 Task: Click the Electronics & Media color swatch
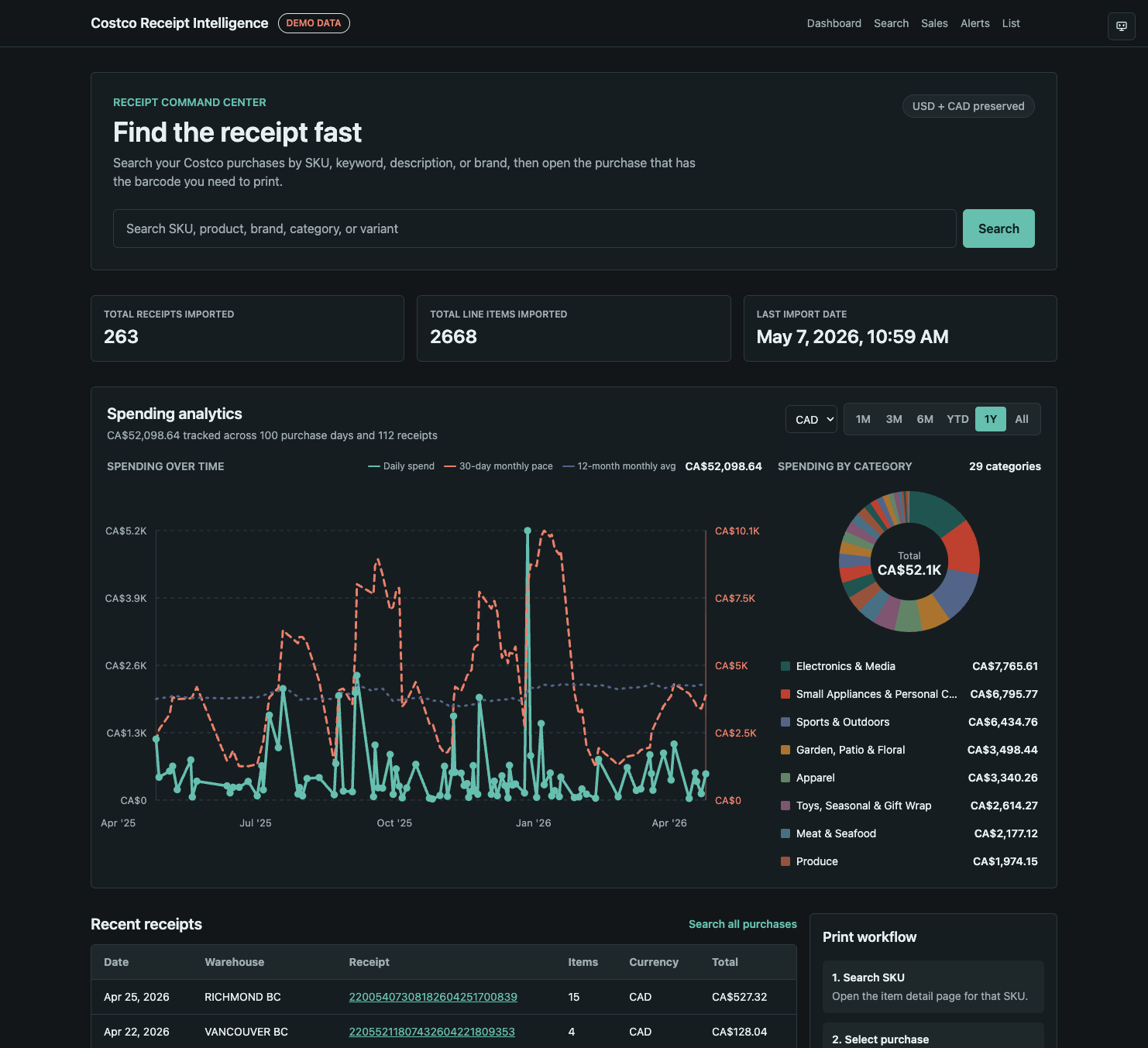click(785, 666)
